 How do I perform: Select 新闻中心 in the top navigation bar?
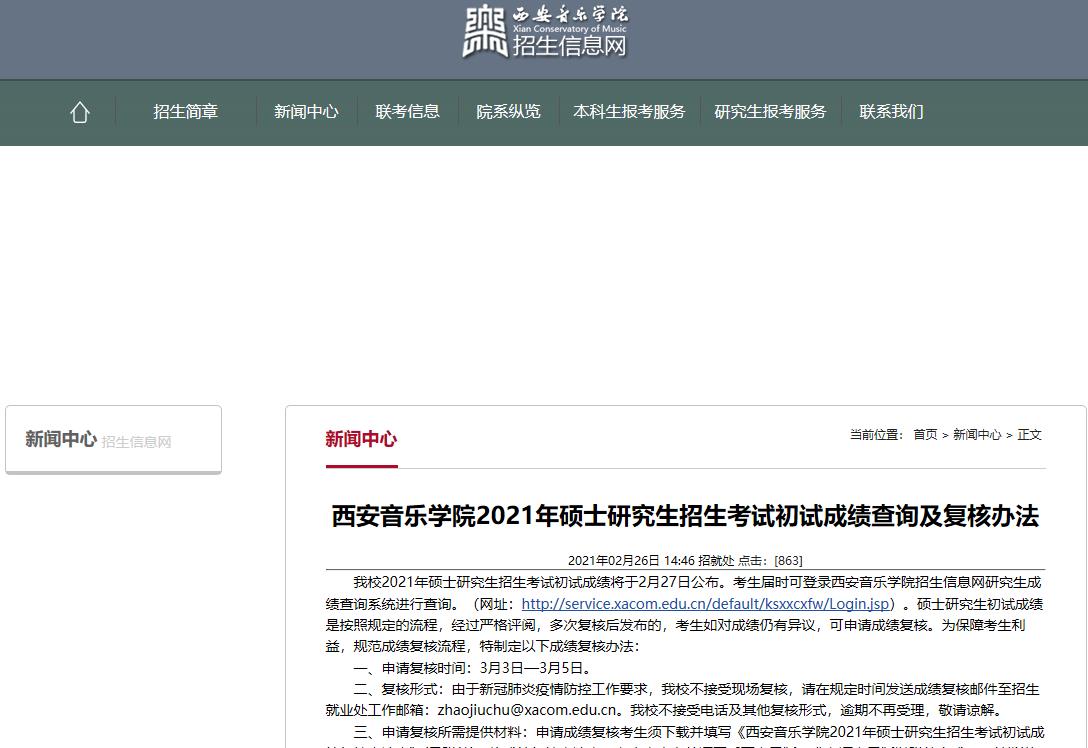(306, 112)
